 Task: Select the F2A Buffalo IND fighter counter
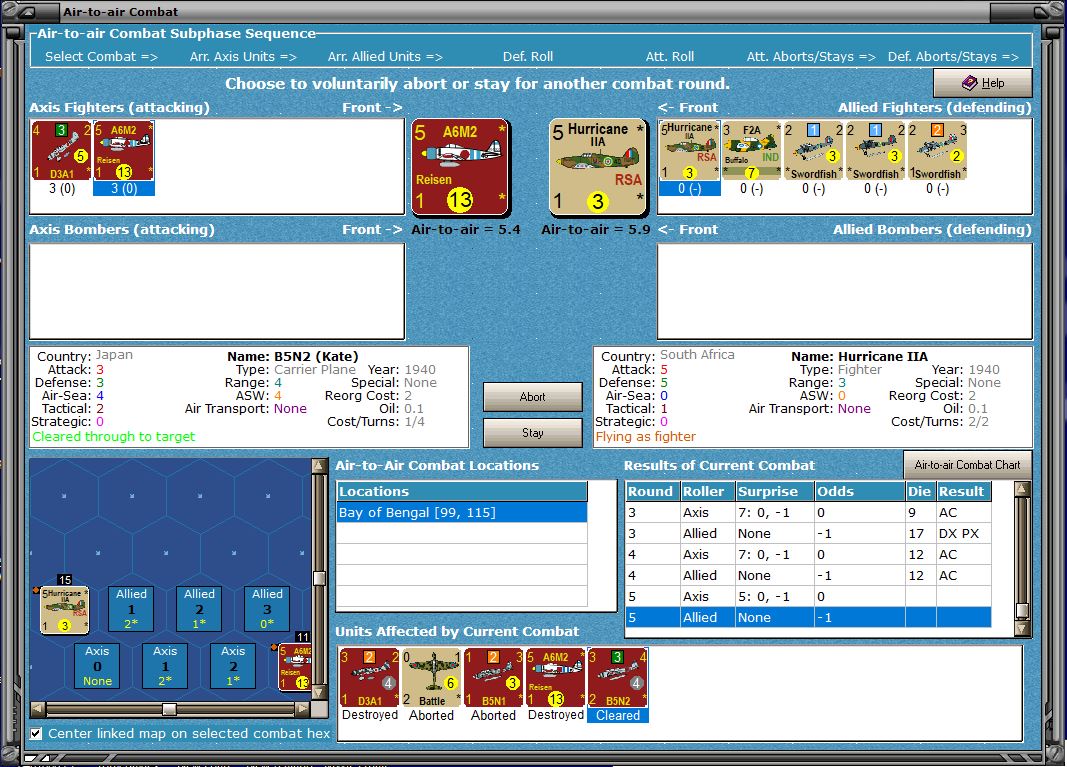point(751,150)
